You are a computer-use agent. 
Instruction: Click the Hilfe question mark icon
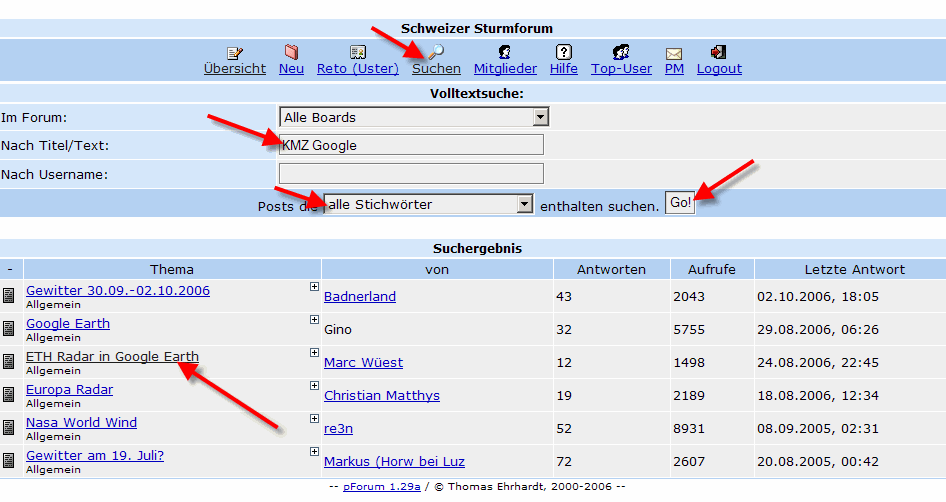pos(564,52)
